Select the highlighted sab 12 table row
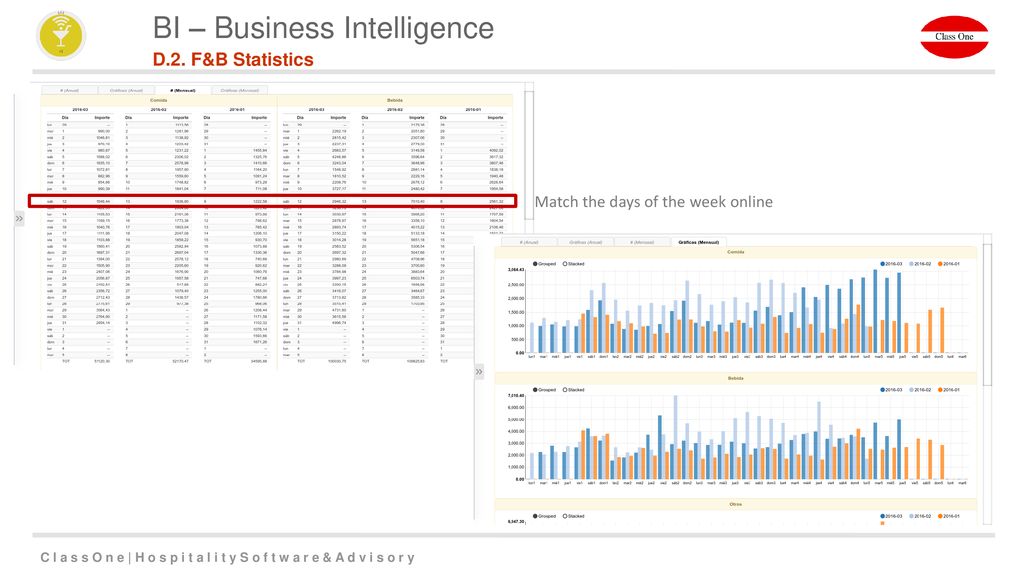This screenshot has width=1024, height=576. [x=272, y=201]
